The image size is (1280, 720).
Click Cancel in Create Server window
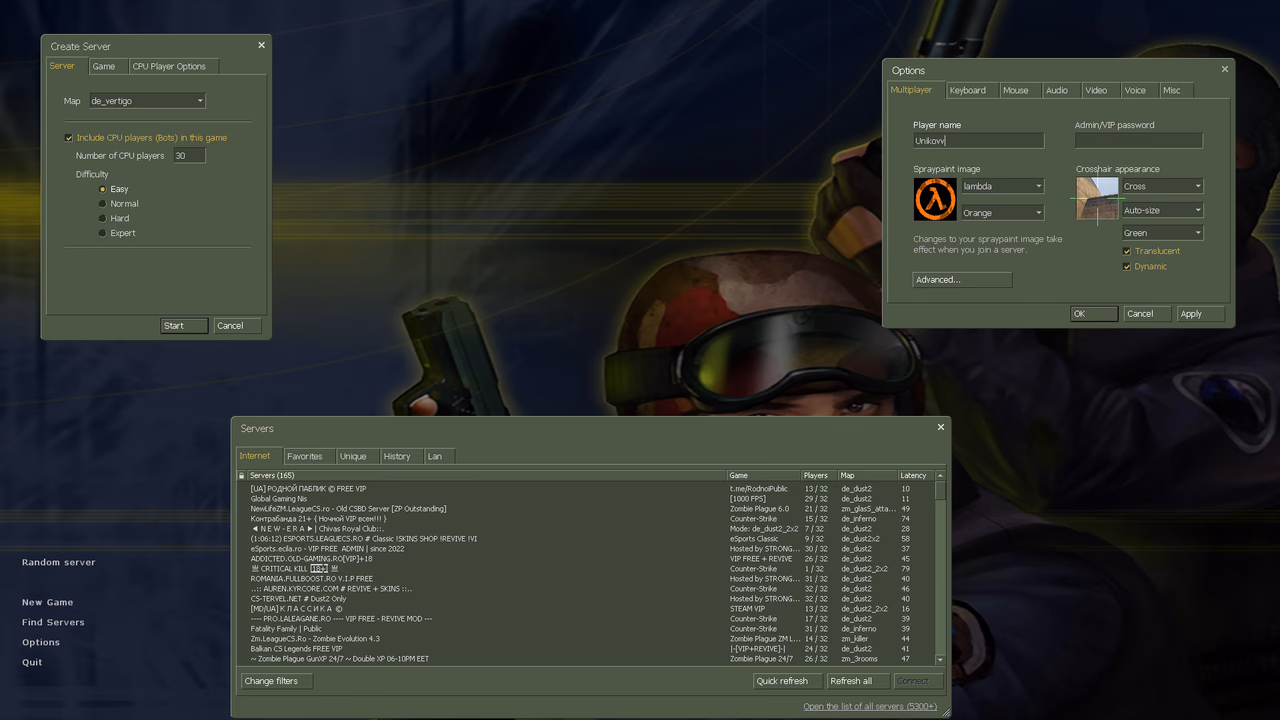pyautogui.click(x=238, y=326)
